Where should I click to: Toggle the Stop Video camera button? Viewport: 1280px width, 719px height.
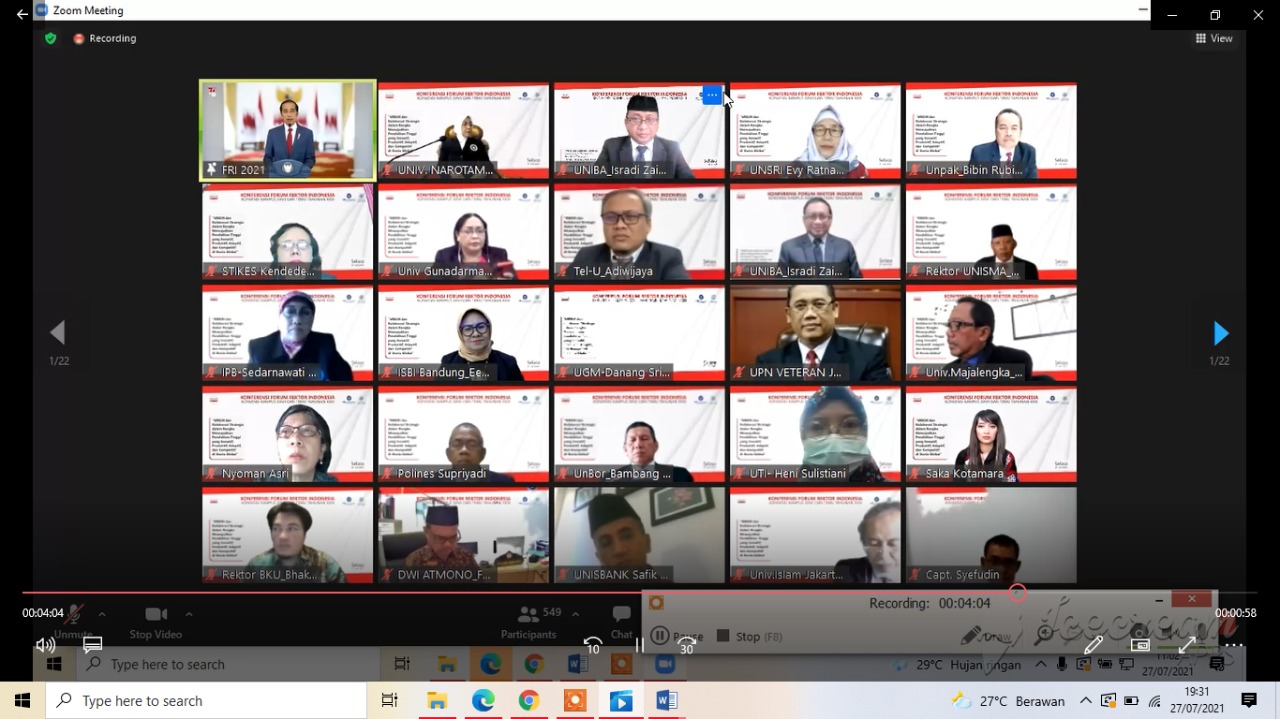[155, 621]
